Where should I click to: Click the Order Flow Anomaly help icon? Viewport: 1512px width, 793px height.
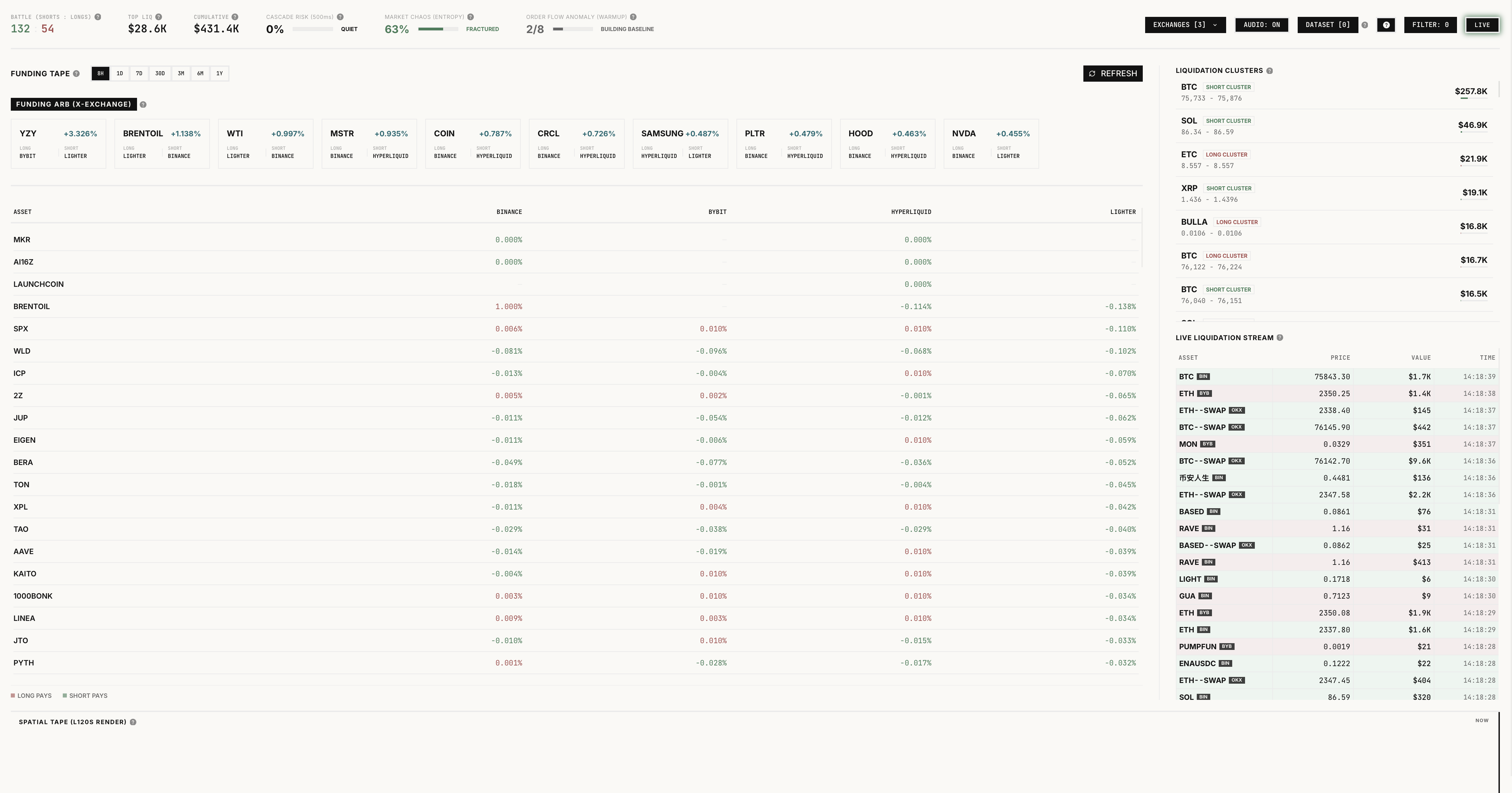[x=633, y=17]
